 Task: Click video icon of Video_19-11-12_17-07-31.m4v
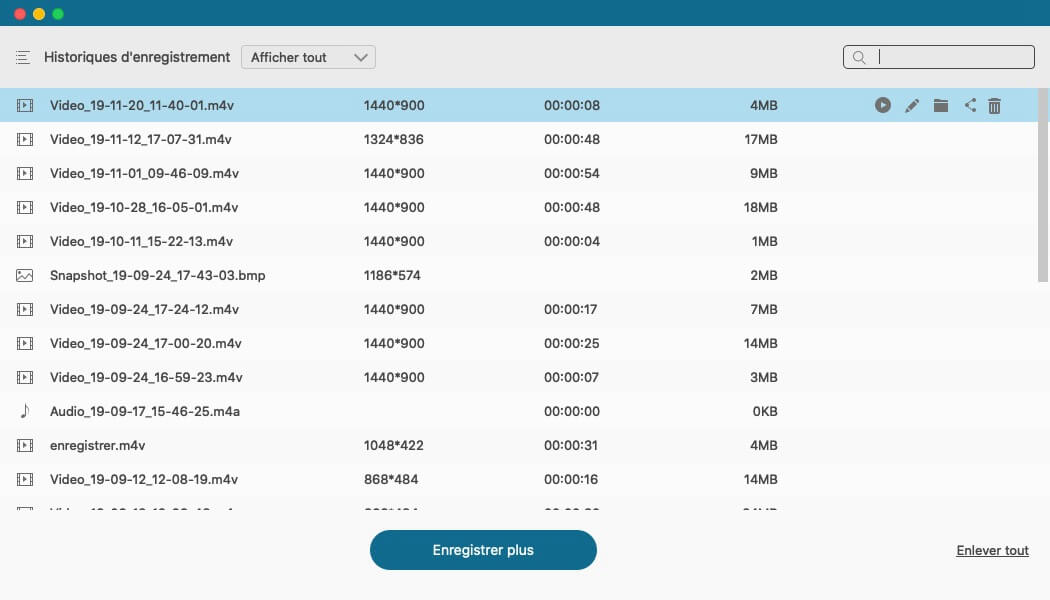click(25, 139)
